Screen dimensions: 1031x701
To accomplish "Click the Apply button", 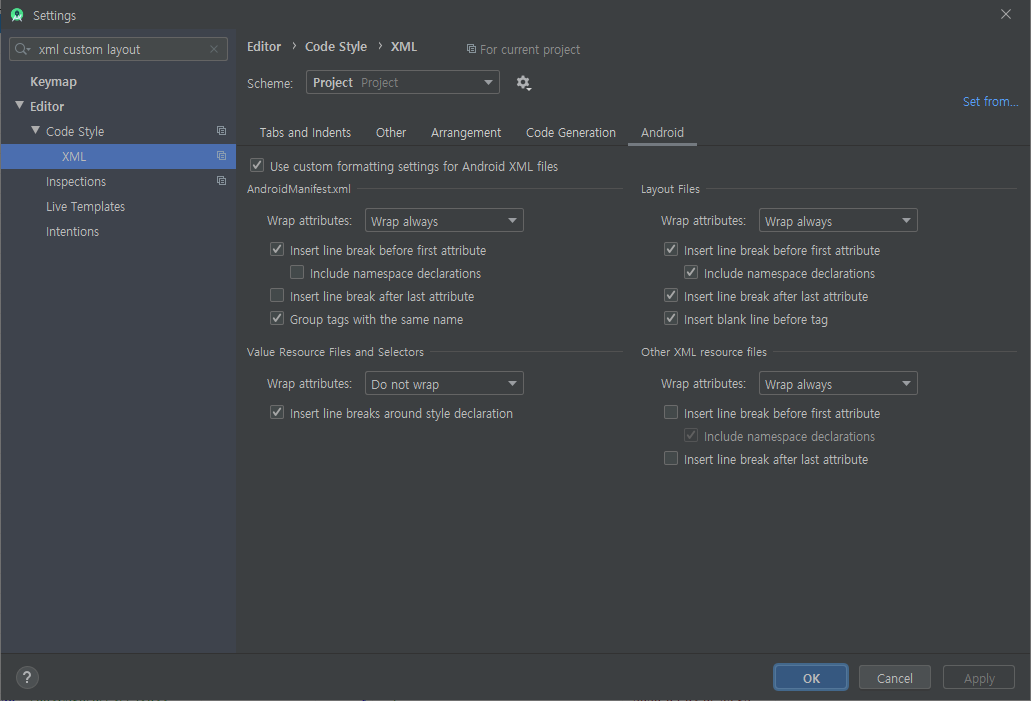I will pos(979,678).
